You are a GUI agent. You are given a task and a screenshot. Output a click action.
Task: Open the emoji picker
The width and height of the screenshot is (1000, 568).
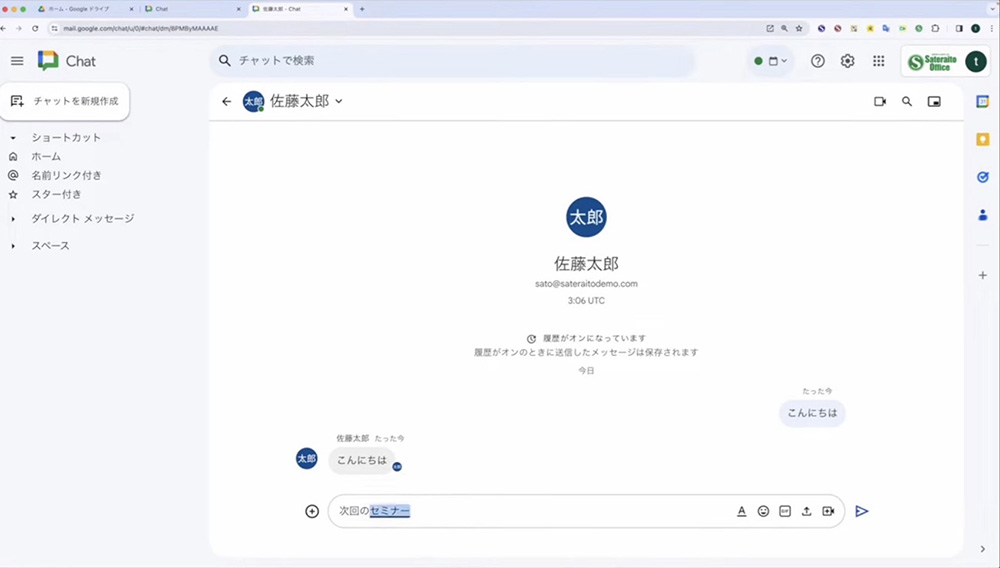(x=763, y=511)
